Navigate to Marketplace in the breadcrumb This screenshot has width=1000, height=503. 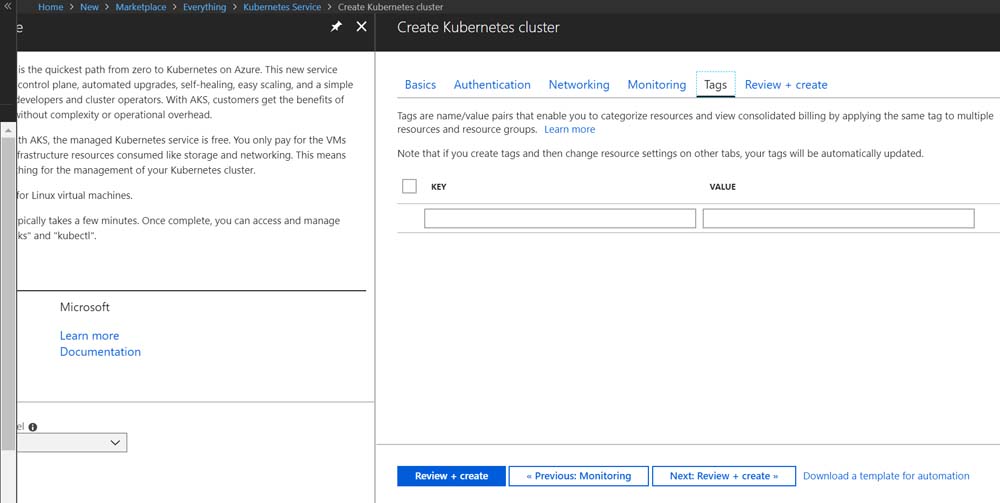[140, 7]
